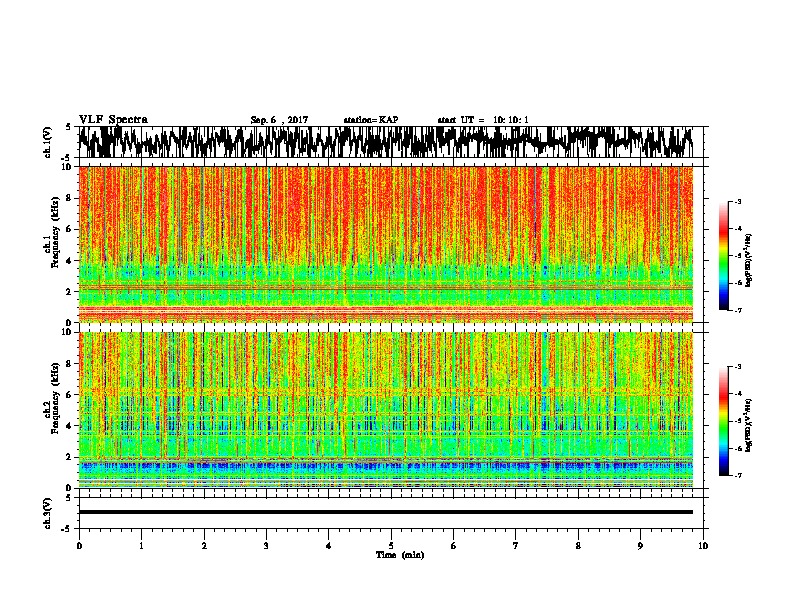Click the ch.2 colorbar label '-7'

[x=737, y=475]
